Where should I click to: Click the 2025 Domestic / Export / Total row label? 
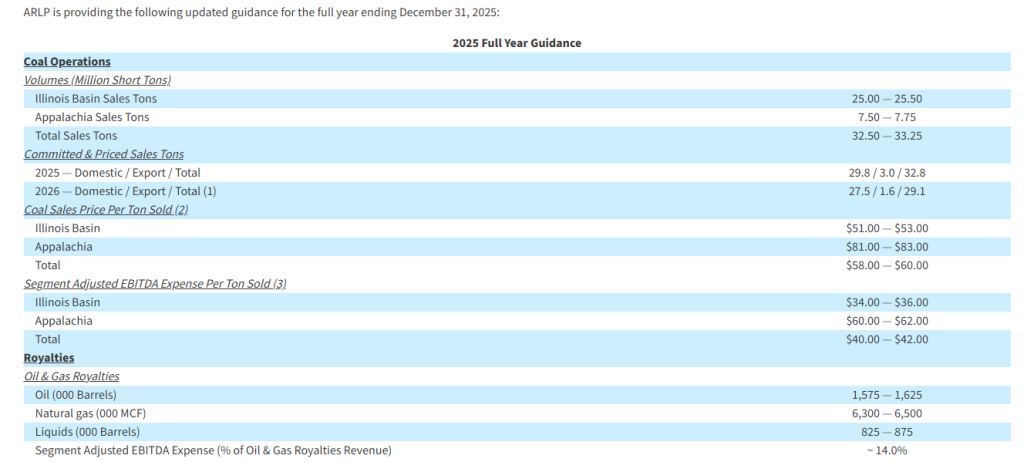(118, 173)
